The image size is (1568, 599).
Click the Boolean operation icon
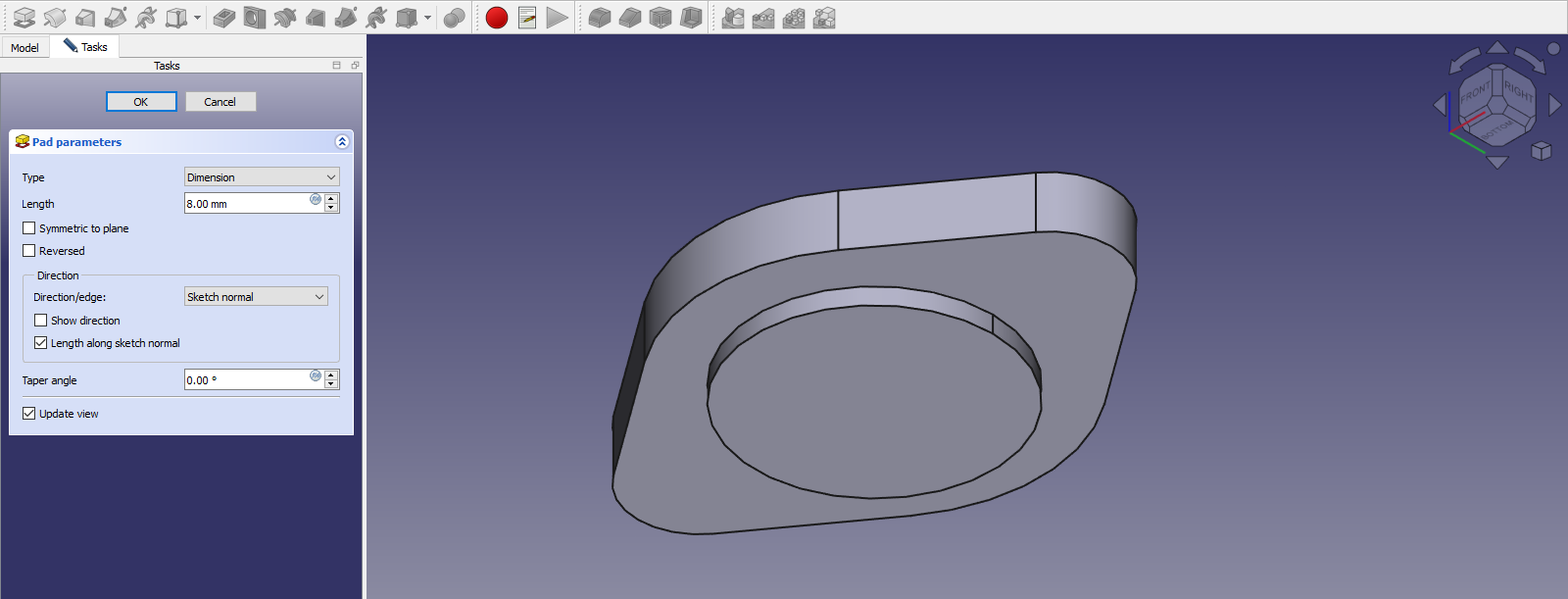click(x=454, y=18)
